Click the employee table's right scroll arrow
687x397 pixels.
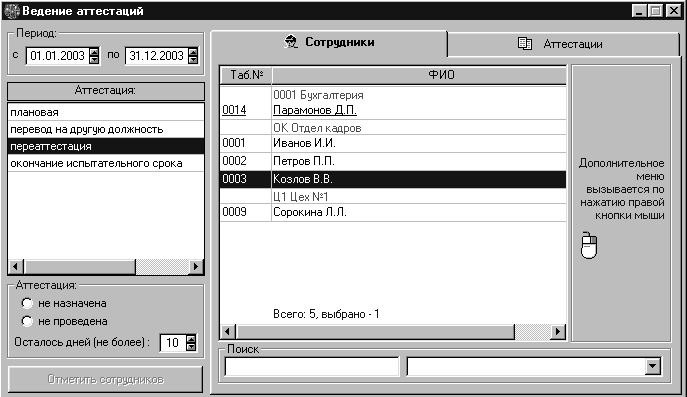click(x=557, y=332)
